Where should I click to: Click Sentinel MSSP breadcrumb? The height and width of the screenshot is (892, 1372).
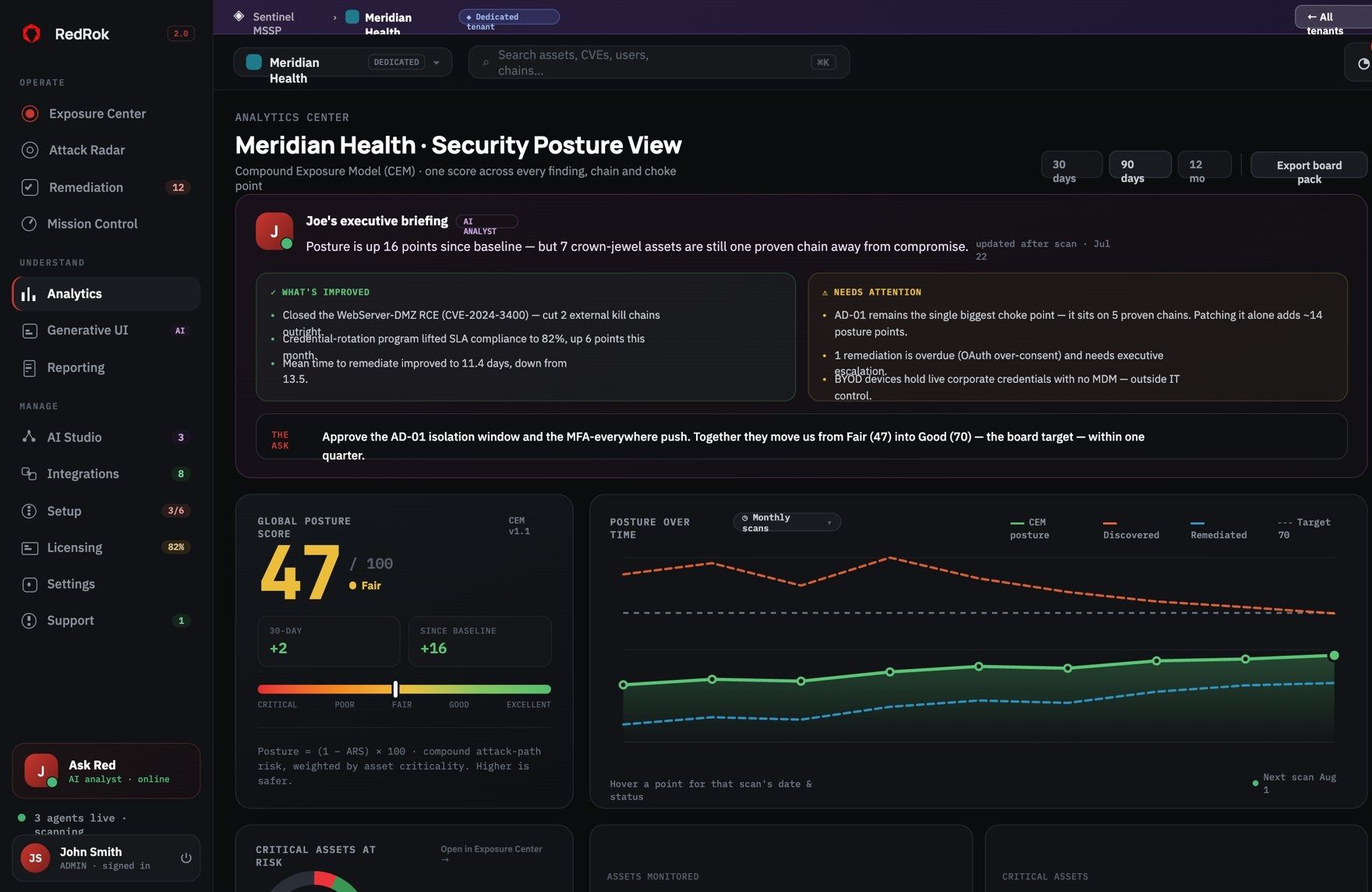coord(273,23)
